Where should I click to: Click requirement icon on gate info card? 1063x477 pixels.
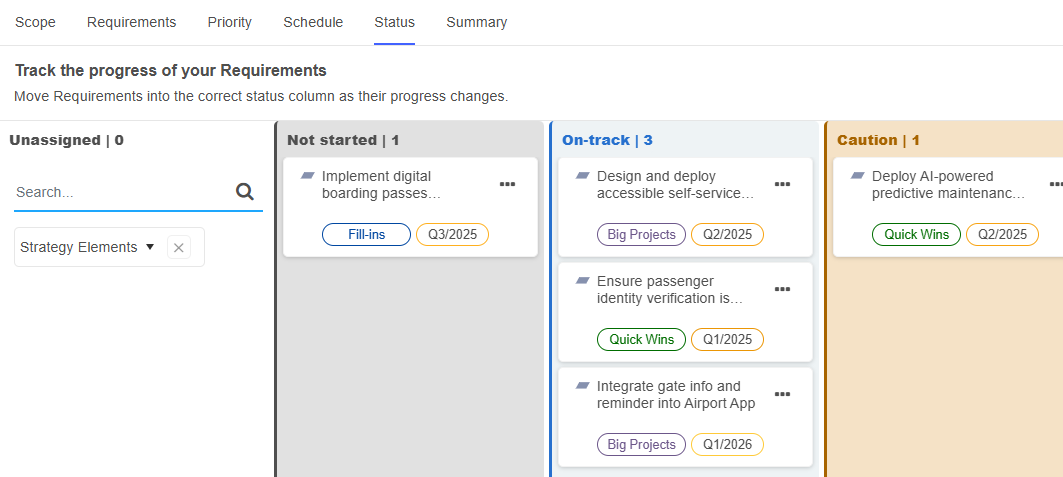point(583,386)
